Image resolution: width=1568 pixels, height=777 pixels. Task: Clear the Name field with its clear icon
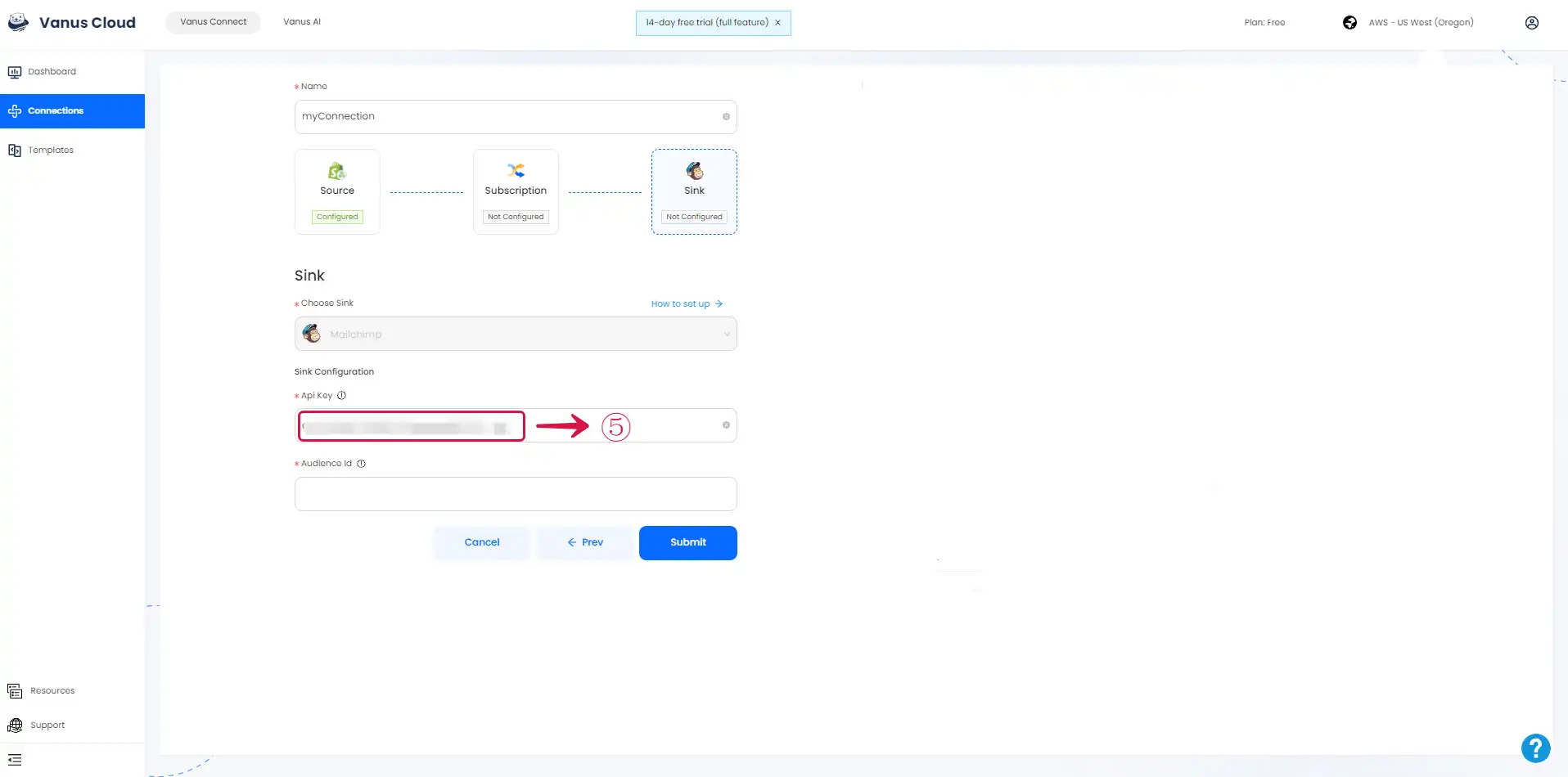tap(726, 117)
